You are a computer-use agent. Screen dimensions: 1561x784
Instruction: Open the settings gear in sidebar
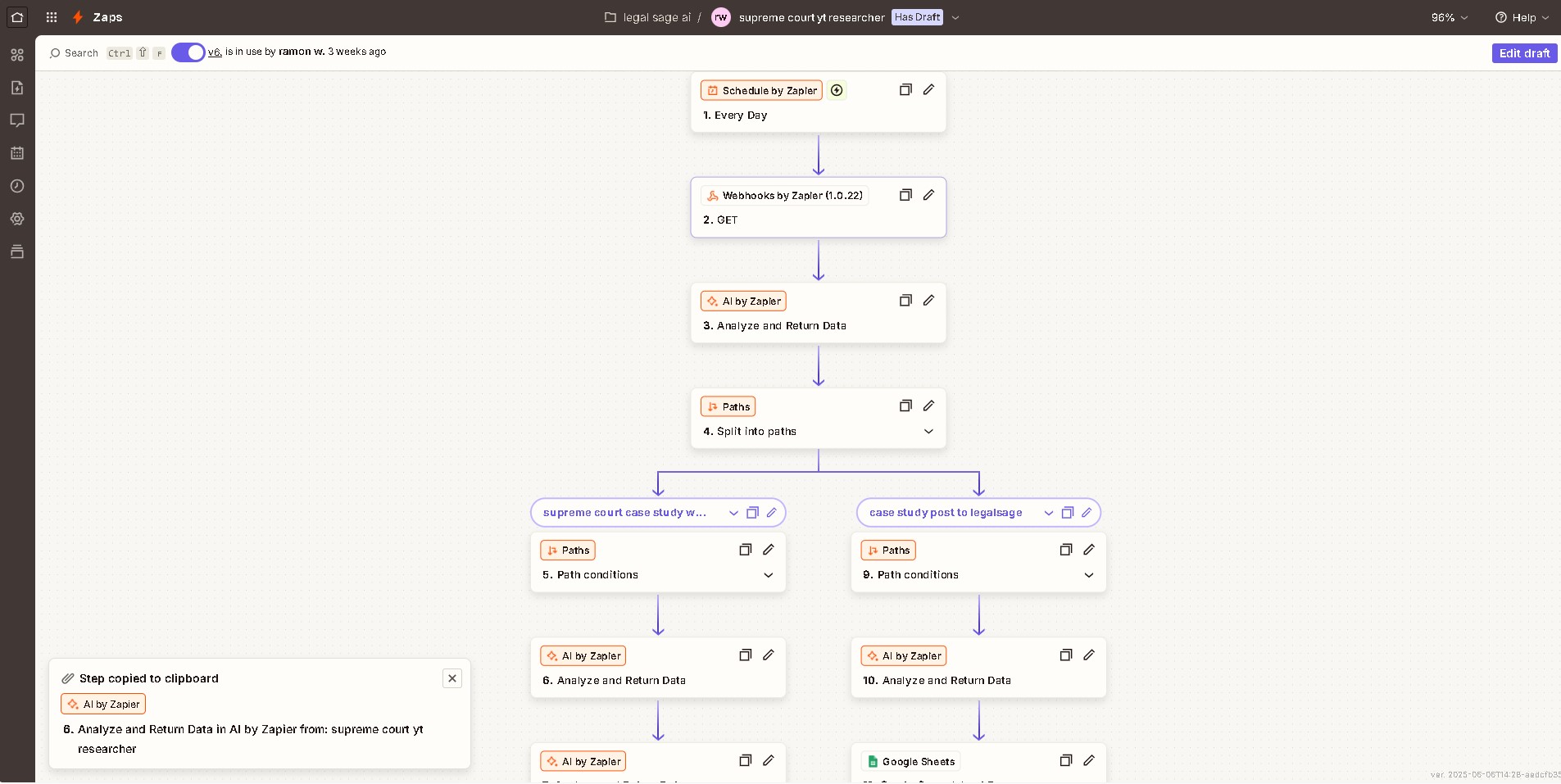(17, 219)
